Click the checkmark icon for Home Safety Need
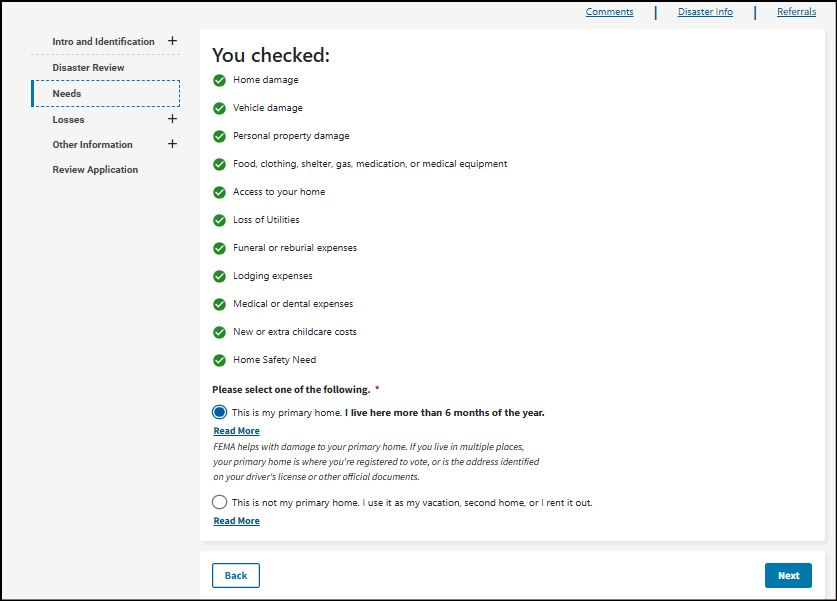837x601 pixels. point(219,360)
